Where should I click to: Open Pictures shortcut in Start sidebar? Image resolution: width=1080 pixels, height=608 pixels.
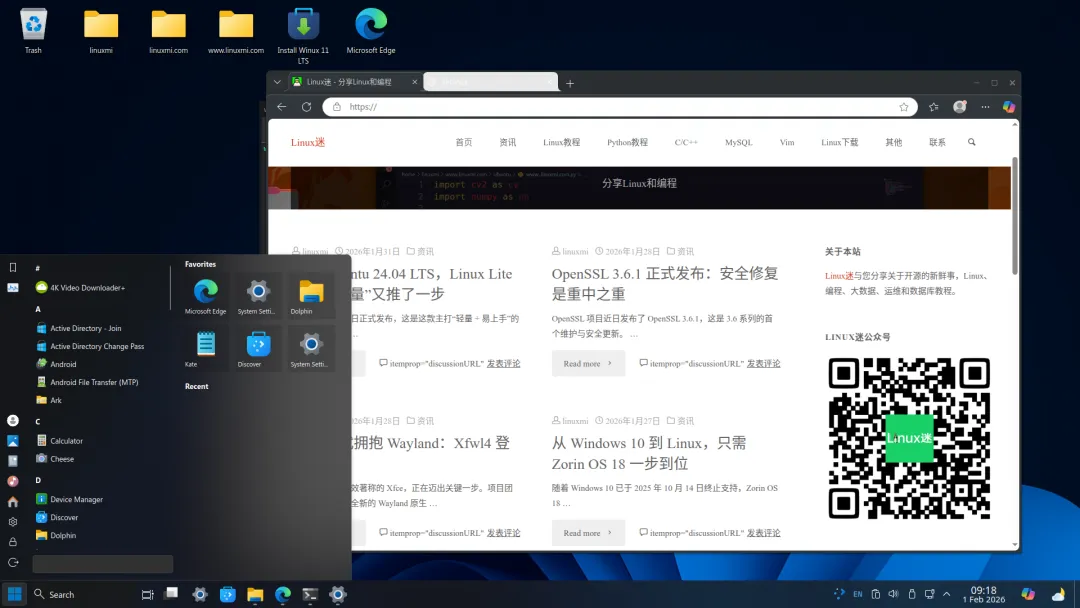(x=12, y=441)
